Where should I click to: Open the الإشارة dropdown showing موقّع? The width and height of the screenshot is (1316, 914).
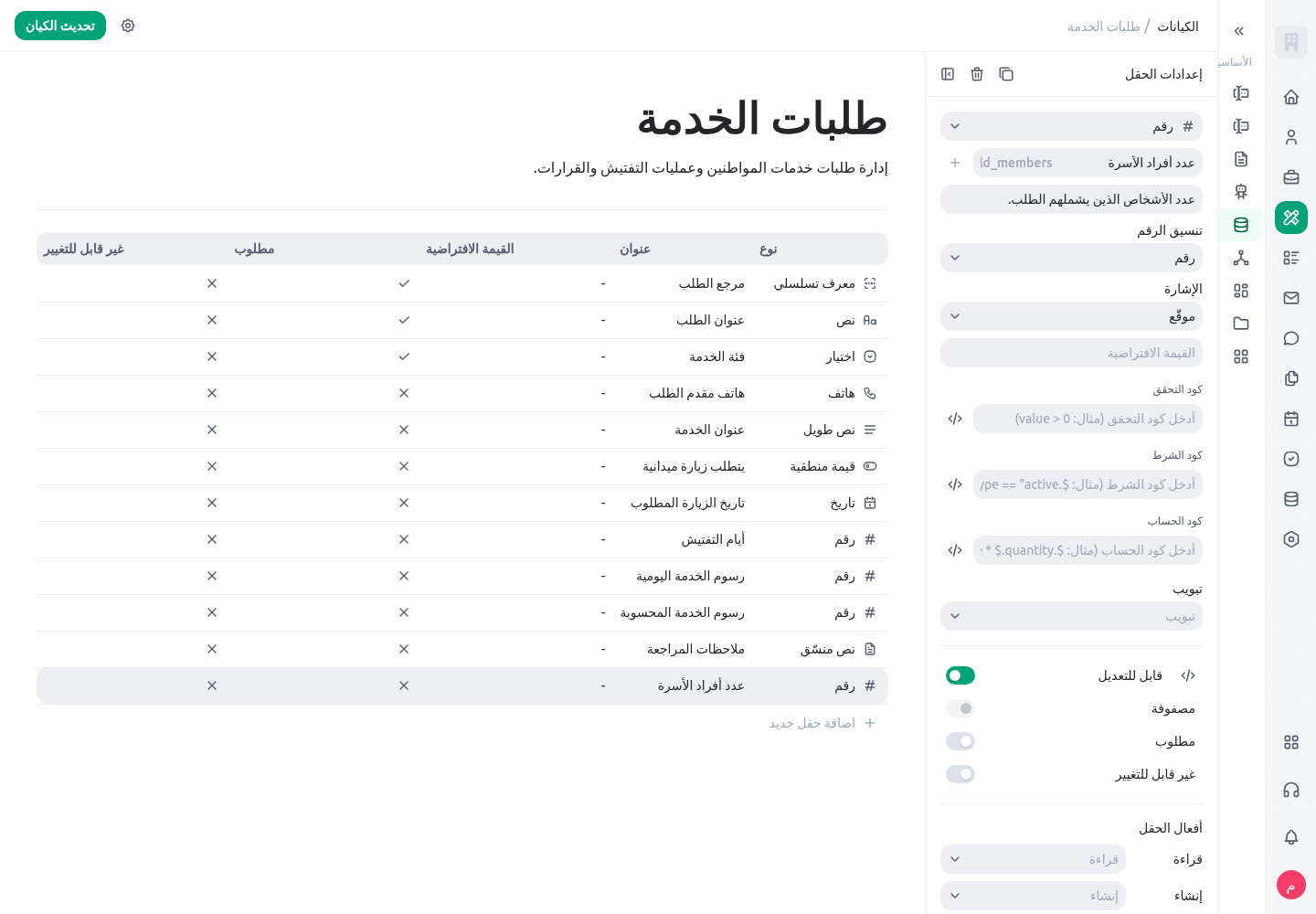coord(1071,316)
